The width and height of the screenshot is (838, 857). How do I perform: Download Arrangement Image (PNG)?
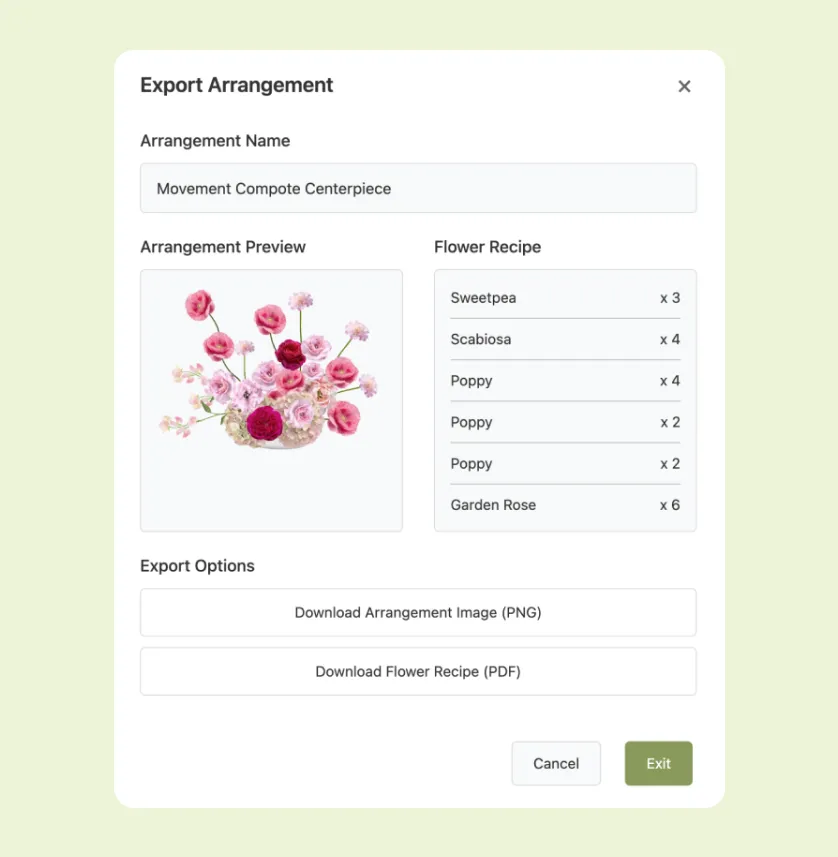[418, 612]
